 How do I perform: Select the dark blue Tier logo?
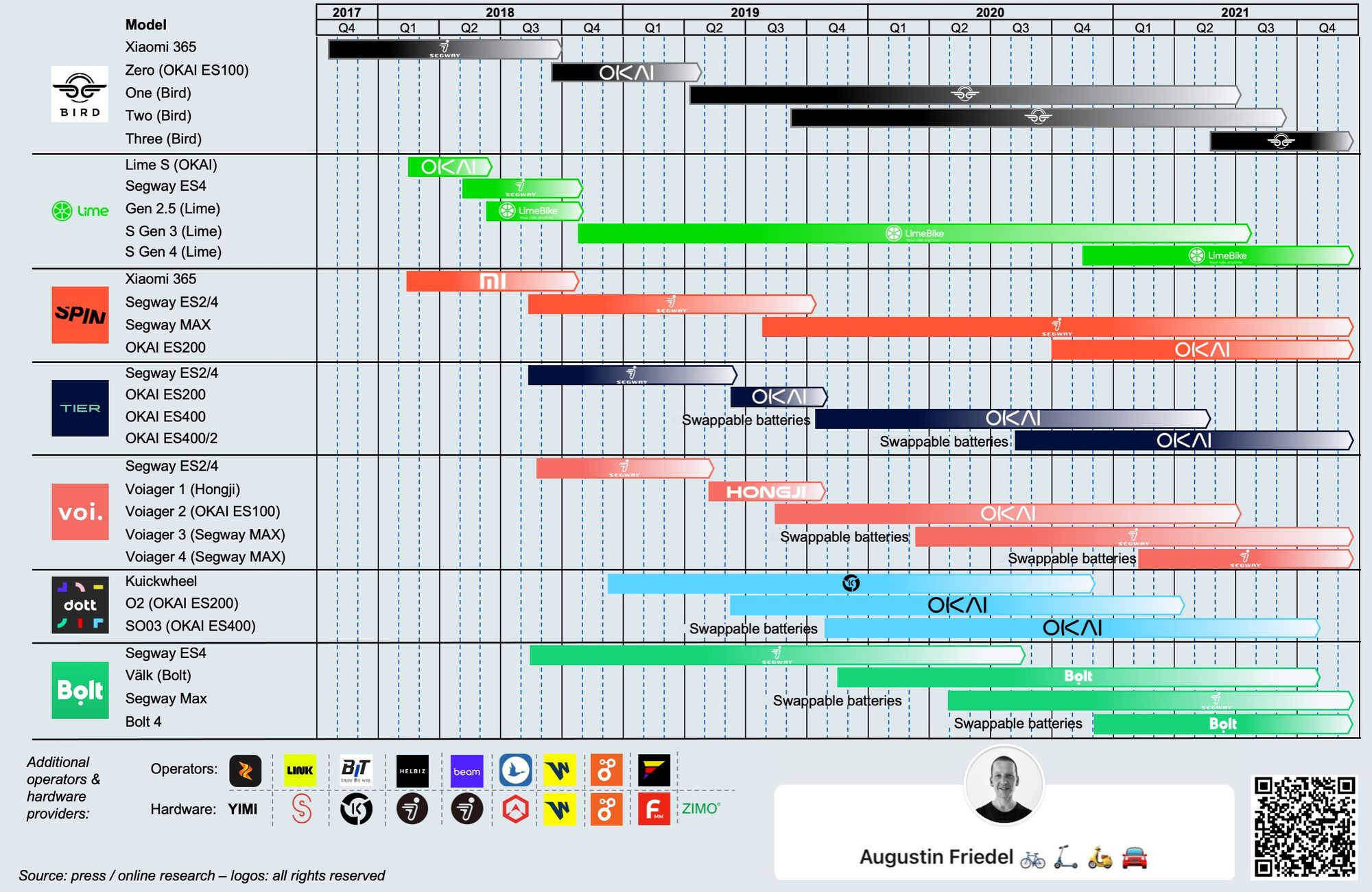coord(80,408)
